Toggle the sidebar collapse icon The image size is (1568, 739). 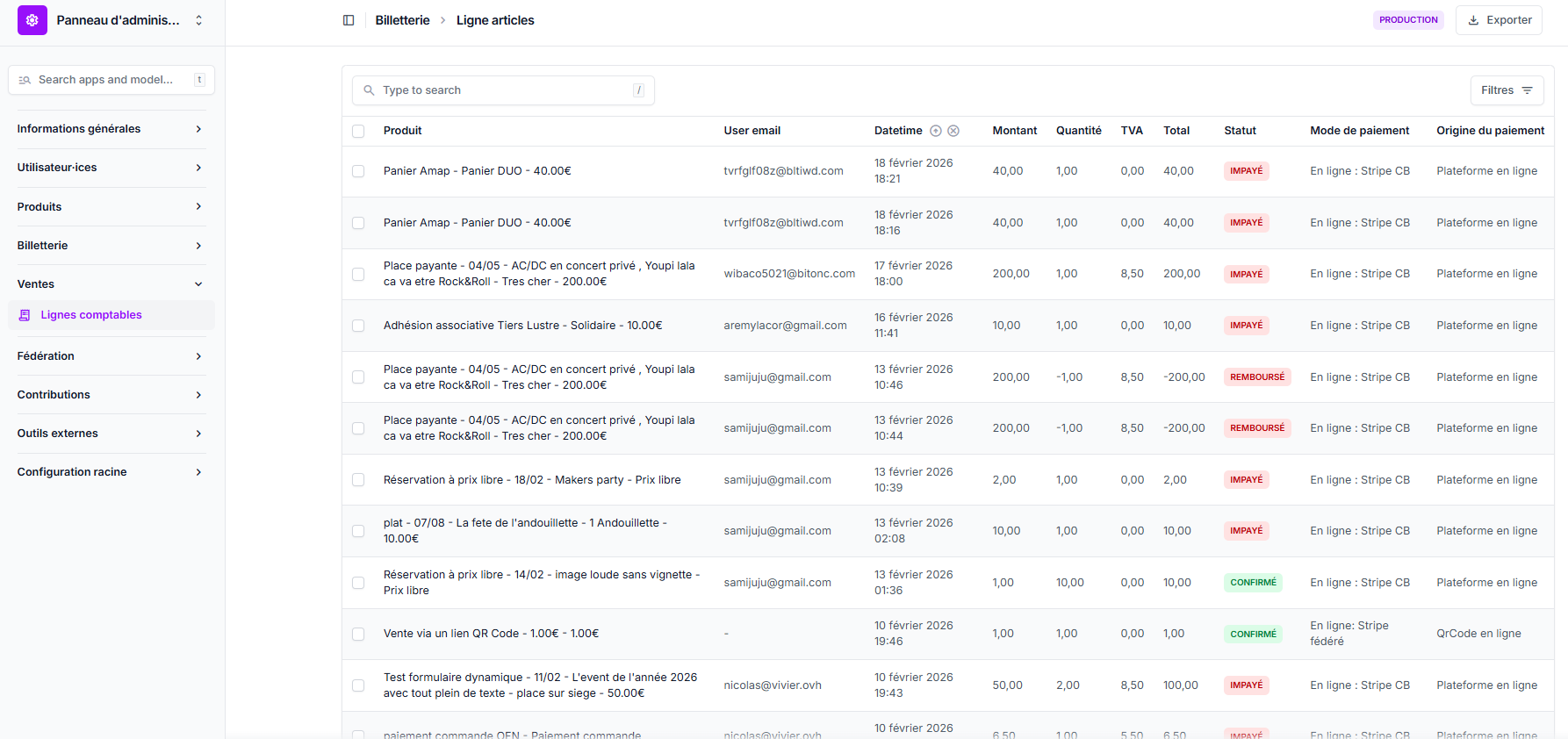click(x=349, y=20)
